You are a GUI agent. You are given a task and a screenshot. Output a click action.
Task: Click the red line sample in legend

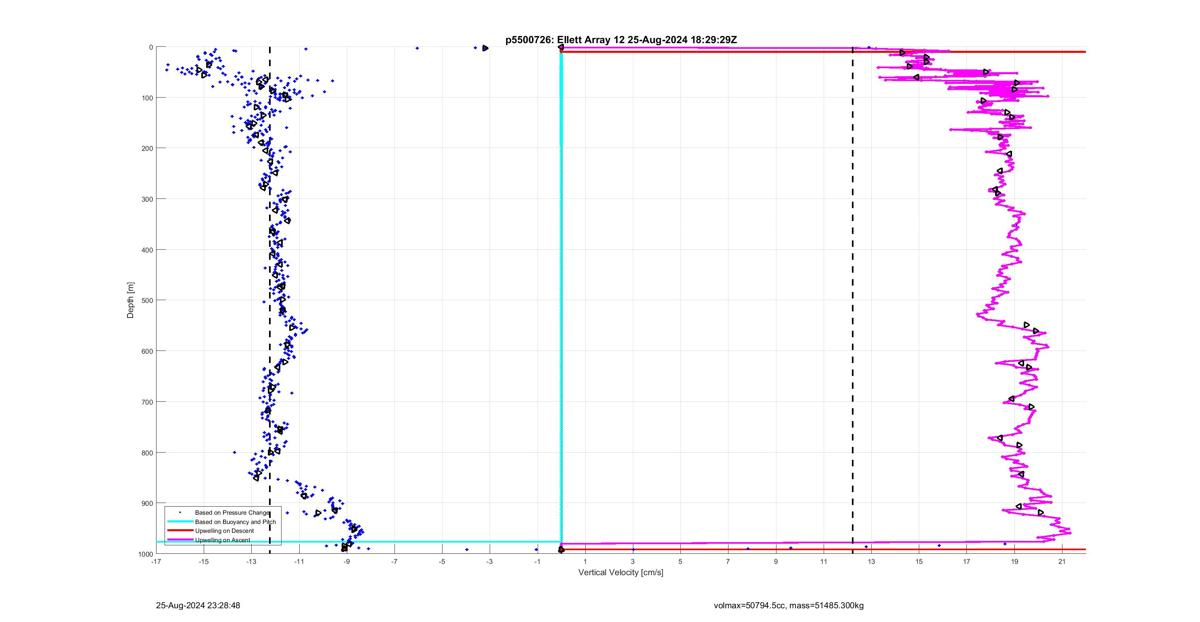coord(179,531)
